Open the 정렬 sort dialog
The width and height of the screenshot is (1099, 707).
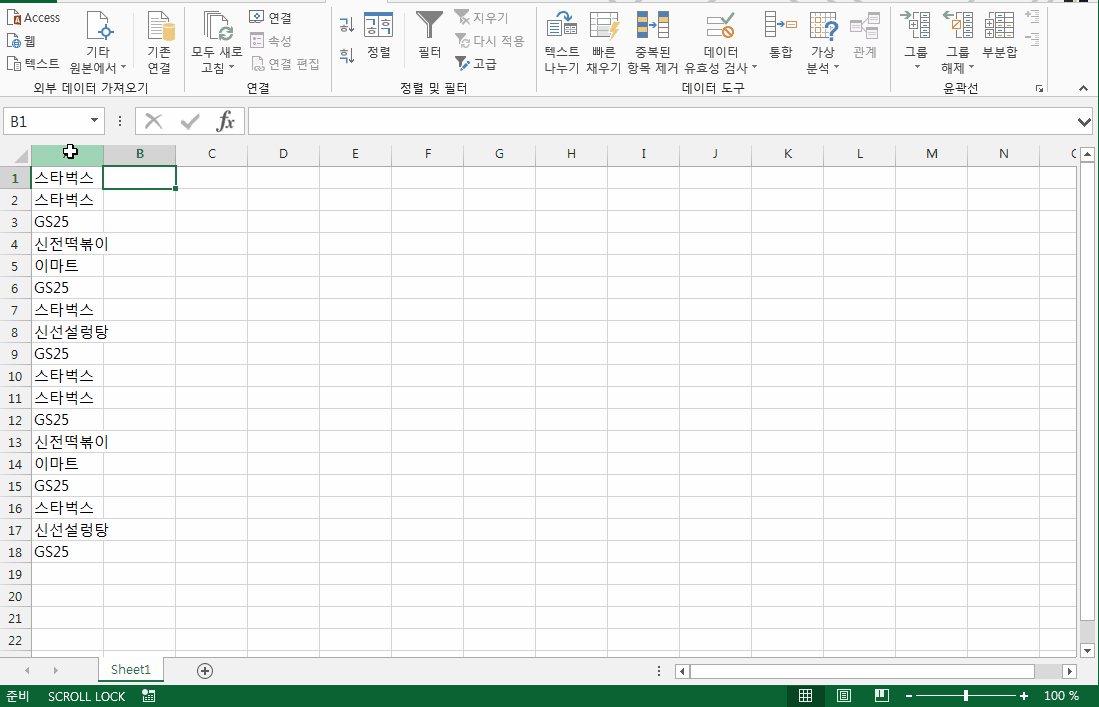point(378,35)
